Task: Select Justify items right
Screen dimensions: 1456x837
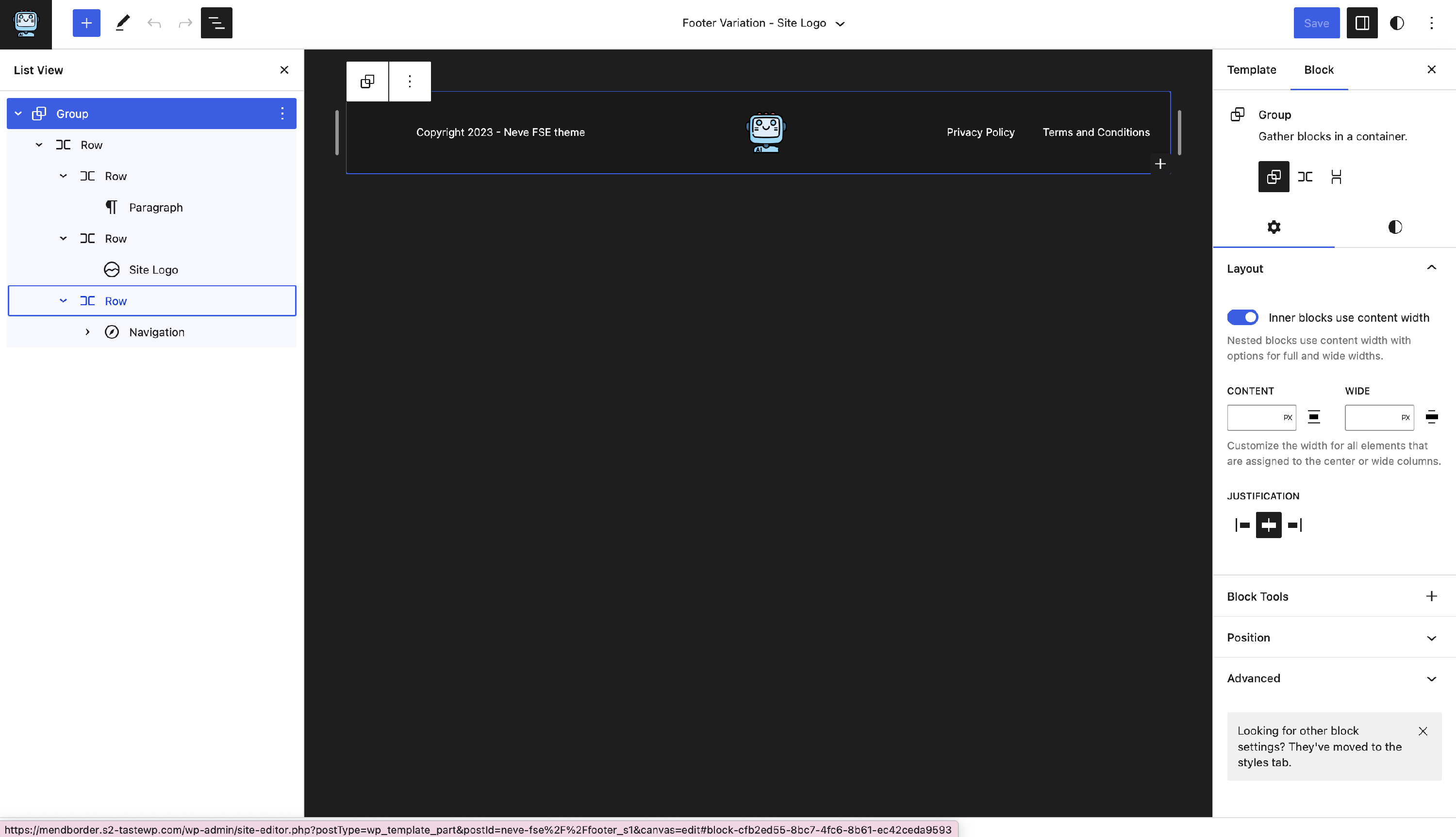Action: 1295,525
